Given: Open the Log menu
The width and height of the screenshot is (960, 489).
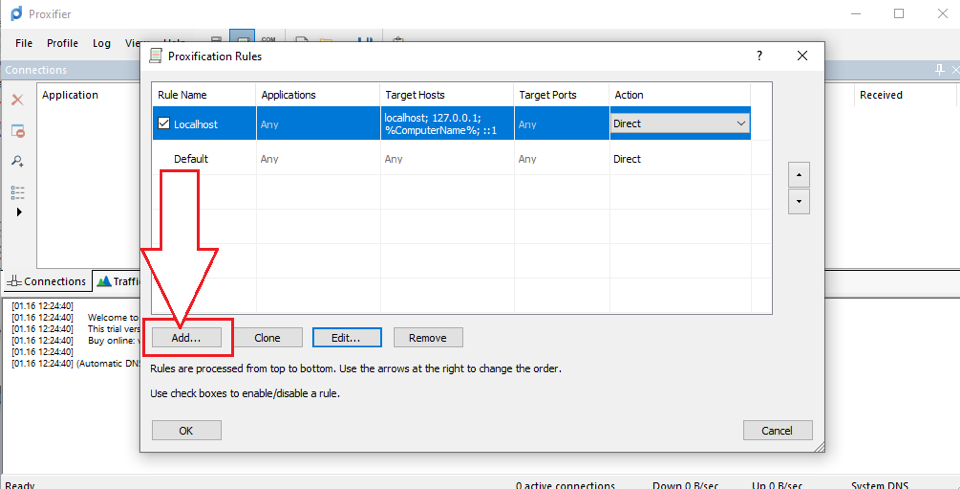Looking at the screenshot, I should (x=102, y=43).
